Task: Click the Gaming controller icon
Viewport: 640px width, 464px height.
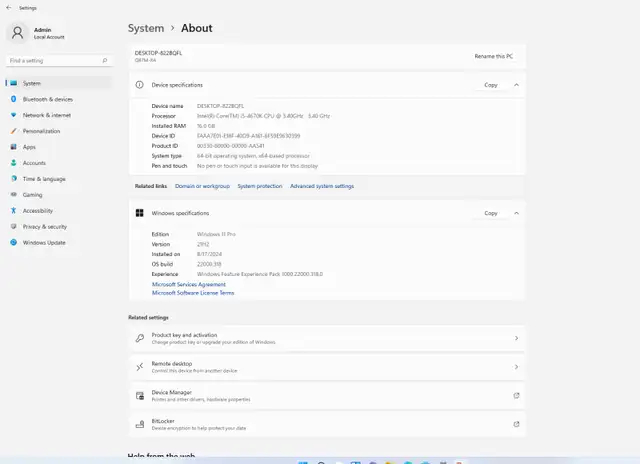Action: (x=13, y=195)
